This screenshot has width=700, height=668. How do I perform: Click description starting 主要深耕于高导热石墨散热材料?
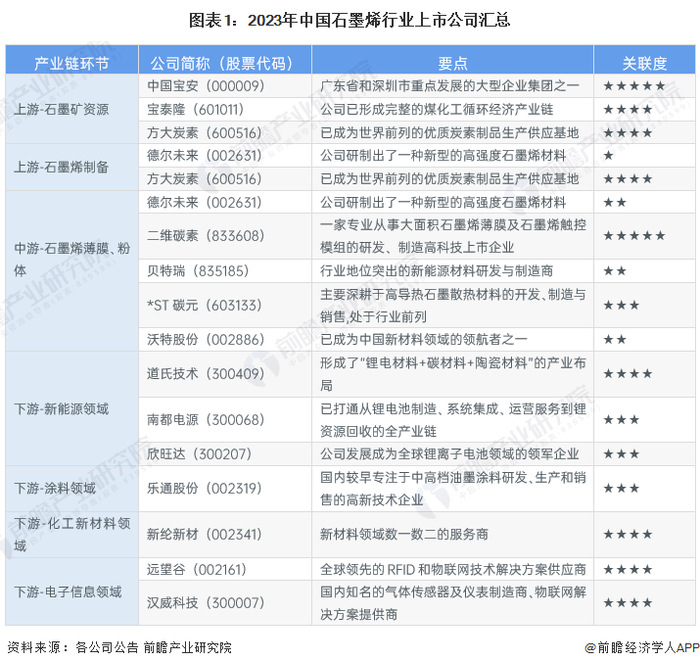(453, 305)
